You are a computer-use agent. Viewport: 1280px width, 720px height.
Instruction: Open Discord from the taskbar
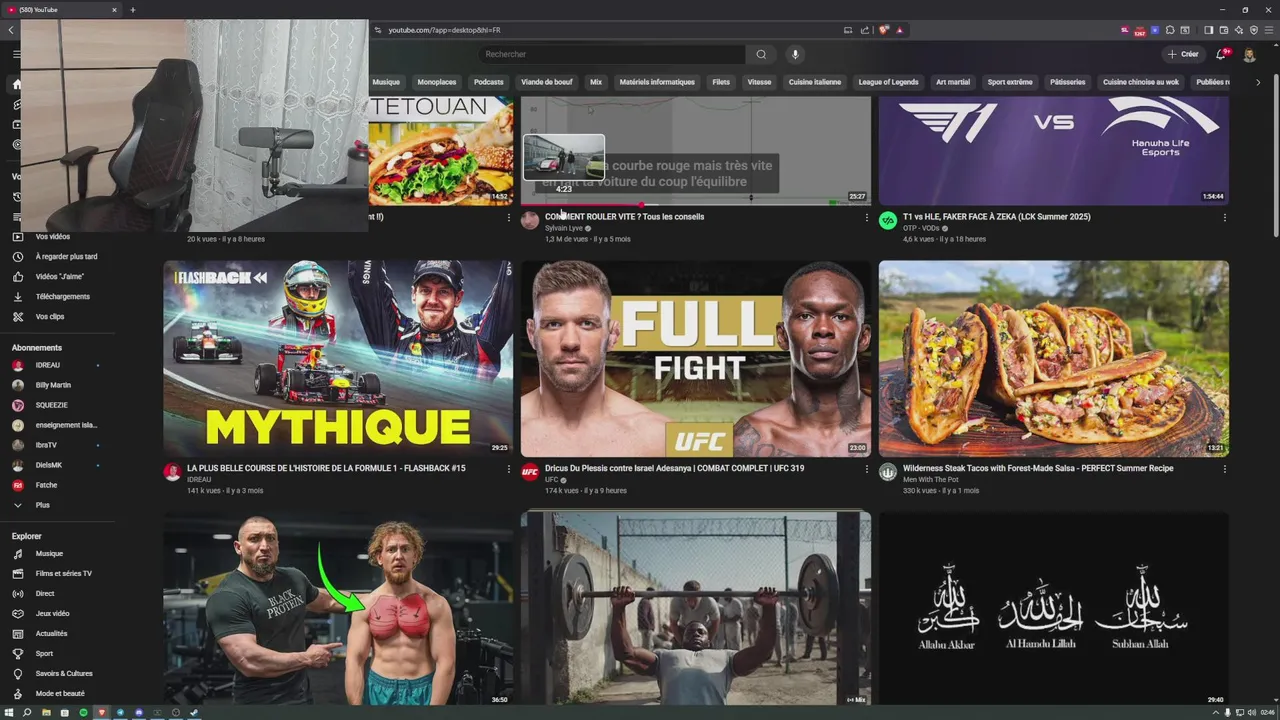(x=139, y=712)
